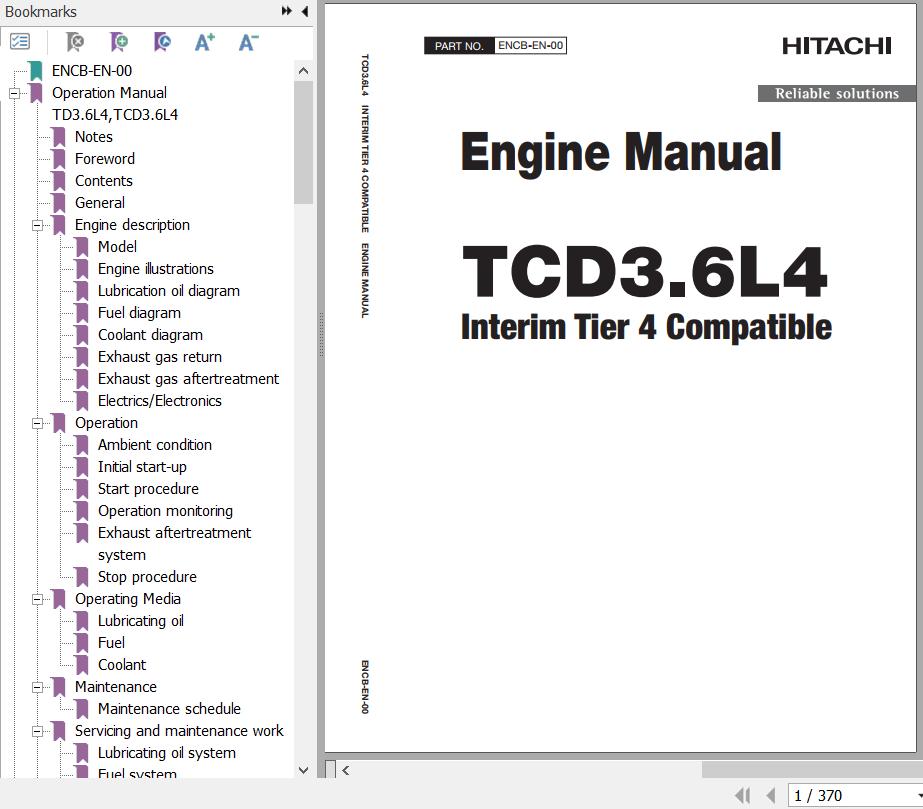
Task: Click the Electrics/Electronics bookmark icon
Action: point(82,401)
